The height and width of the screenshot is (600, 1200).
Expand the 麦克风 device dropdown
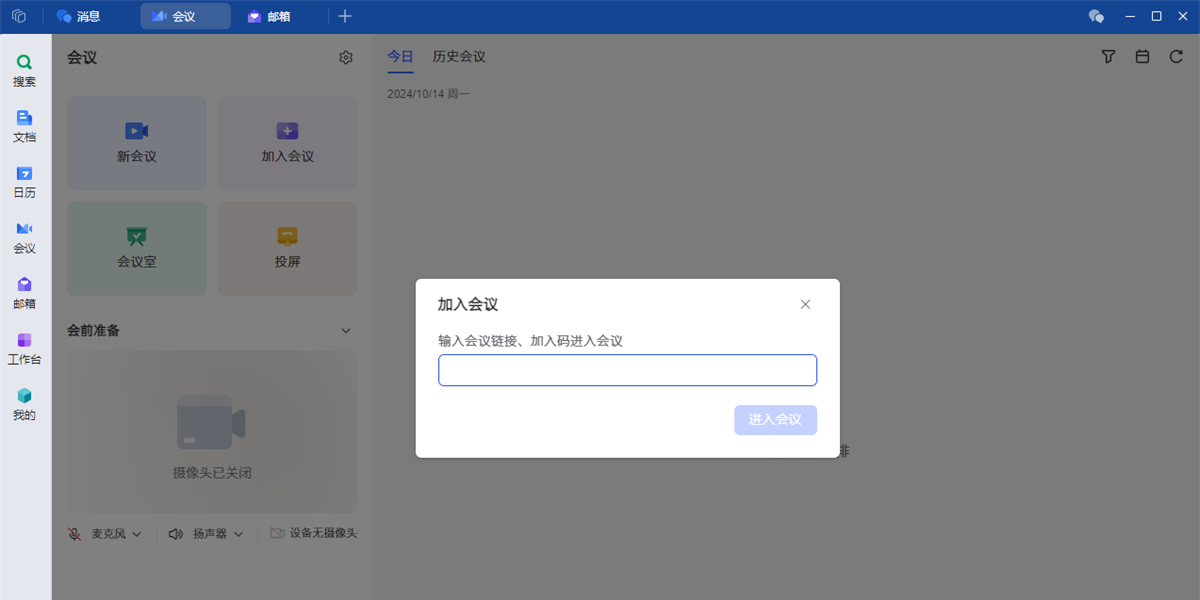point(137,534)
